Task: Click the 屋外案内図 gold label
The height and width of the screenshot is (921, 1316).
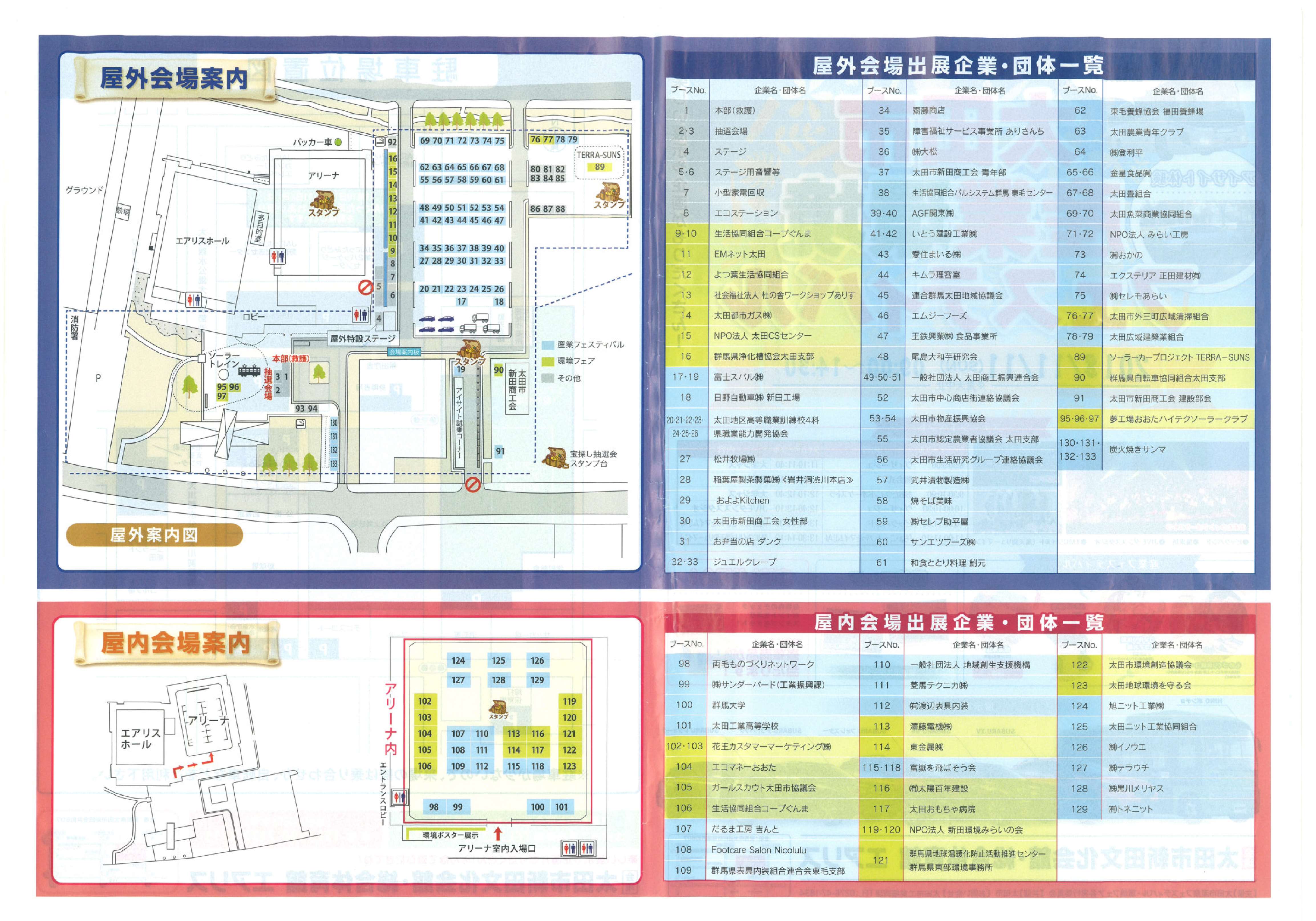Action: pos(154,535)
